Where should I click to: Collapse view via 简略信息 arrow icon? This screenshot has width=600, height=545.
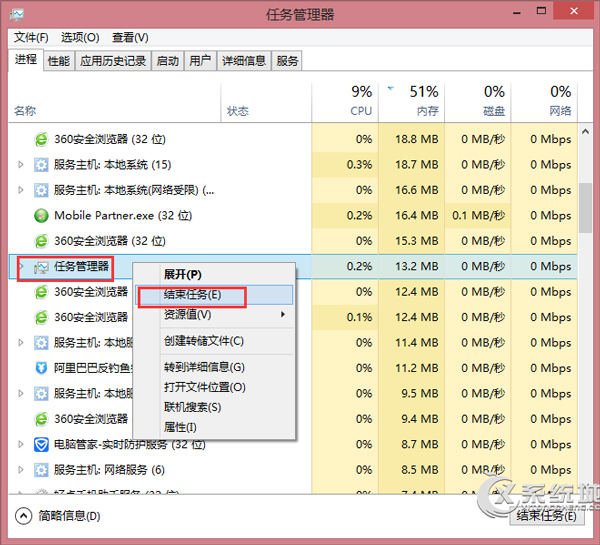(23, 516)
